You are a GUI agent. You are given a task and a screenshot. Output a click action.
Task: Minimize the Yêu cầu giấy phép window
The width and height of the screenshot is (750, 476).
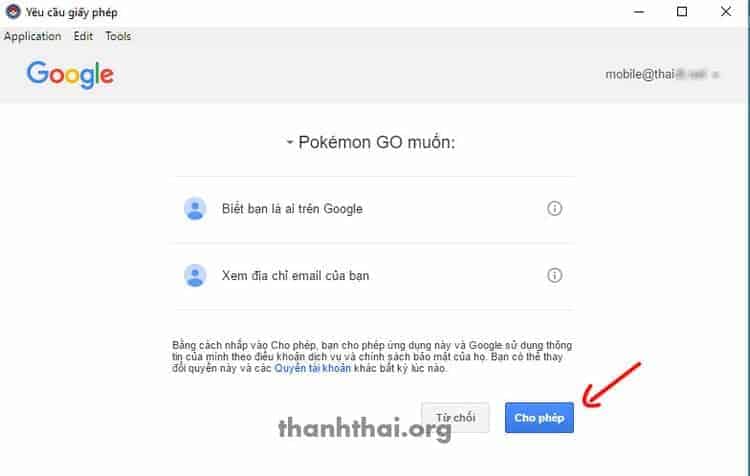(639, 12)
